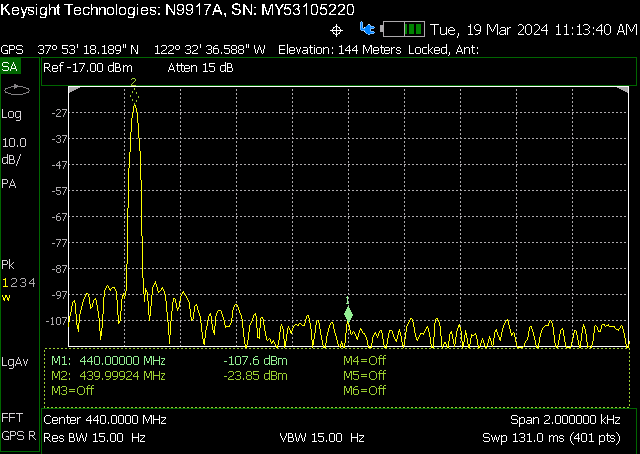Click the M1 440.00000 MHz marker readout

[108, 360]
